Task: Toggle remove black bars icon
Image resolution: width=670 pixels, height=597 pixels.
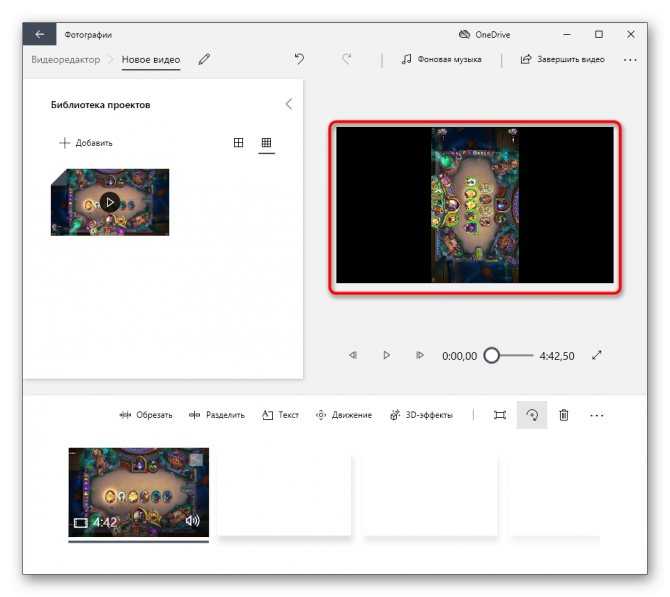Action: pos(500,415)
